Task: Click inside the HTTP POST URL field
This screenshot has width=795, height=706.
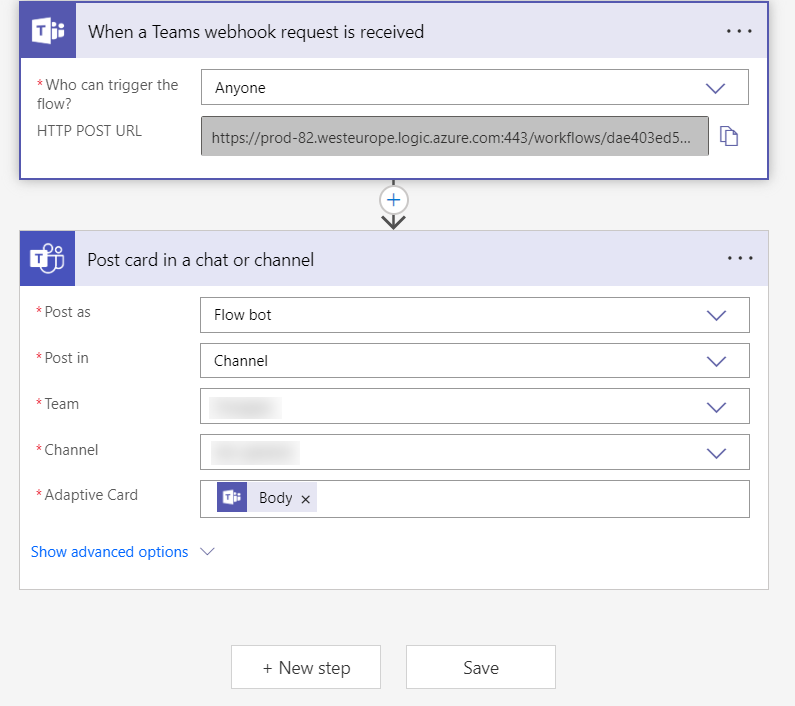Action: 454,137
